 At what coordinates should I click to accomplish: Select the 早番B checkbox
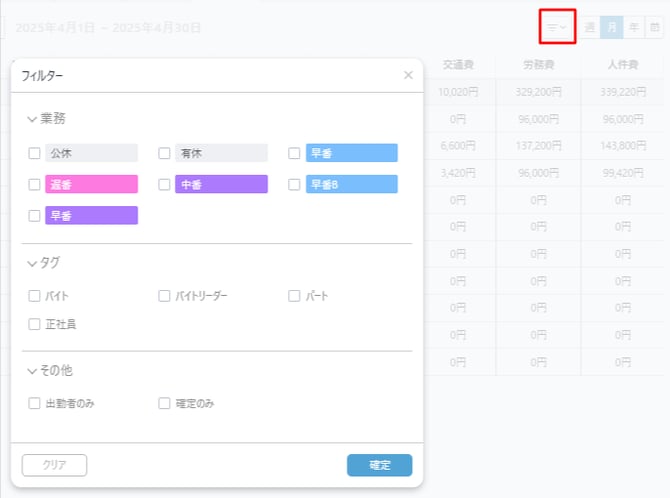tap(295, 185)
